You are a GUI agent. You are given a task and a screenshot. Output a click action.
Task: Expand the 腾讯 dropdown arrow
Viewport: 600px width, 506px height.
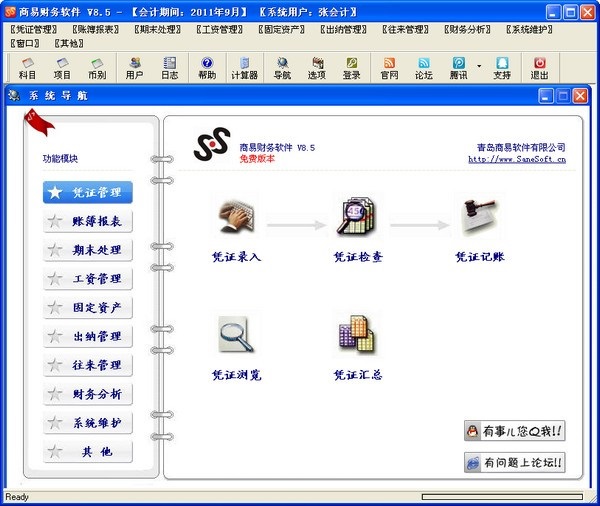click(x=479, y=66)
